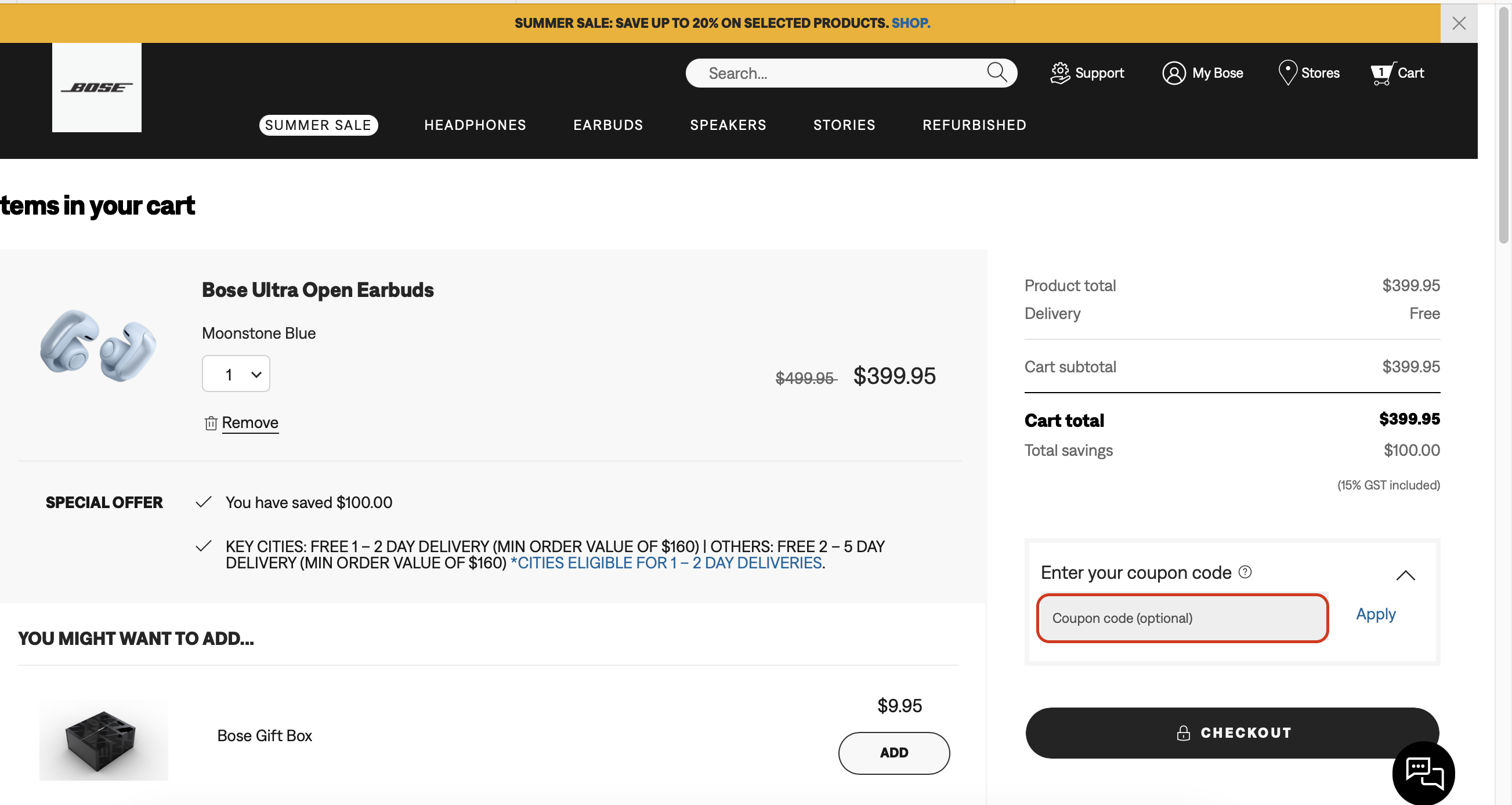
Task: Open the Headphones menu
Action: tap(475, 125)
